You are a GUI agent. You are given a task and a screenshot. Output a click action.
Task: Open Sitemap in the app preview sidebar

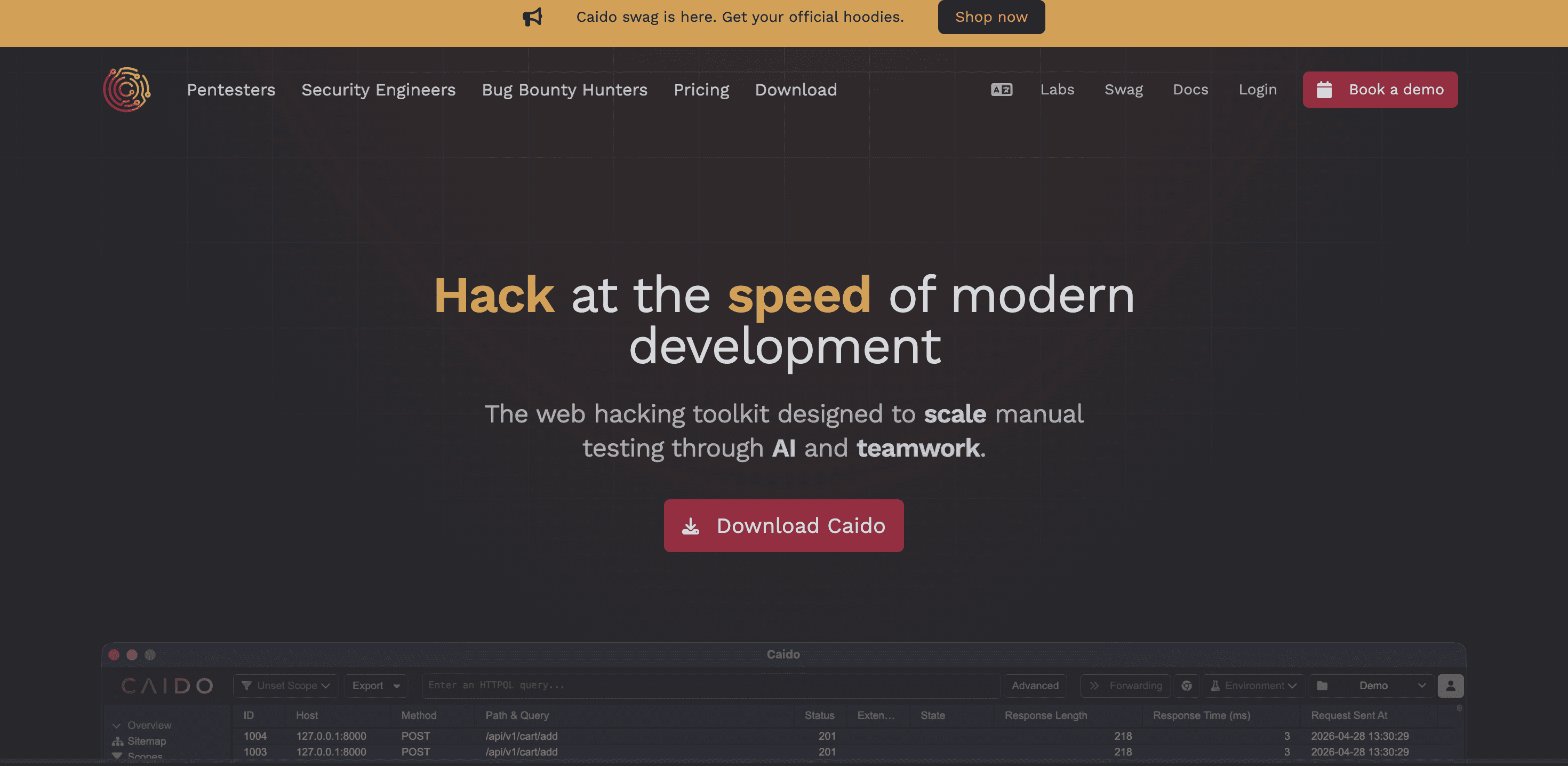tap(139, 741)
